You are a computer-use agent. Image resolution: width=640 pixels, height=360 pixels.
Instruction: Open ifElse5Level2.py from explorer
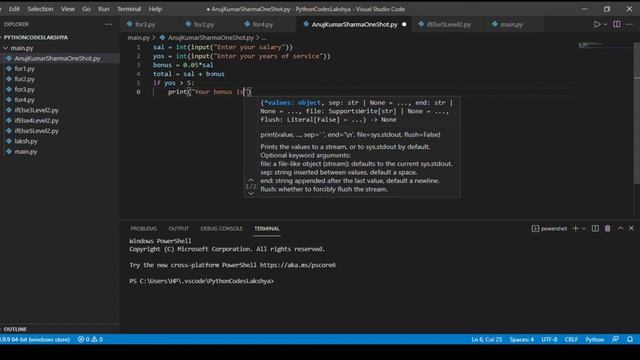[x=36, y=131]
